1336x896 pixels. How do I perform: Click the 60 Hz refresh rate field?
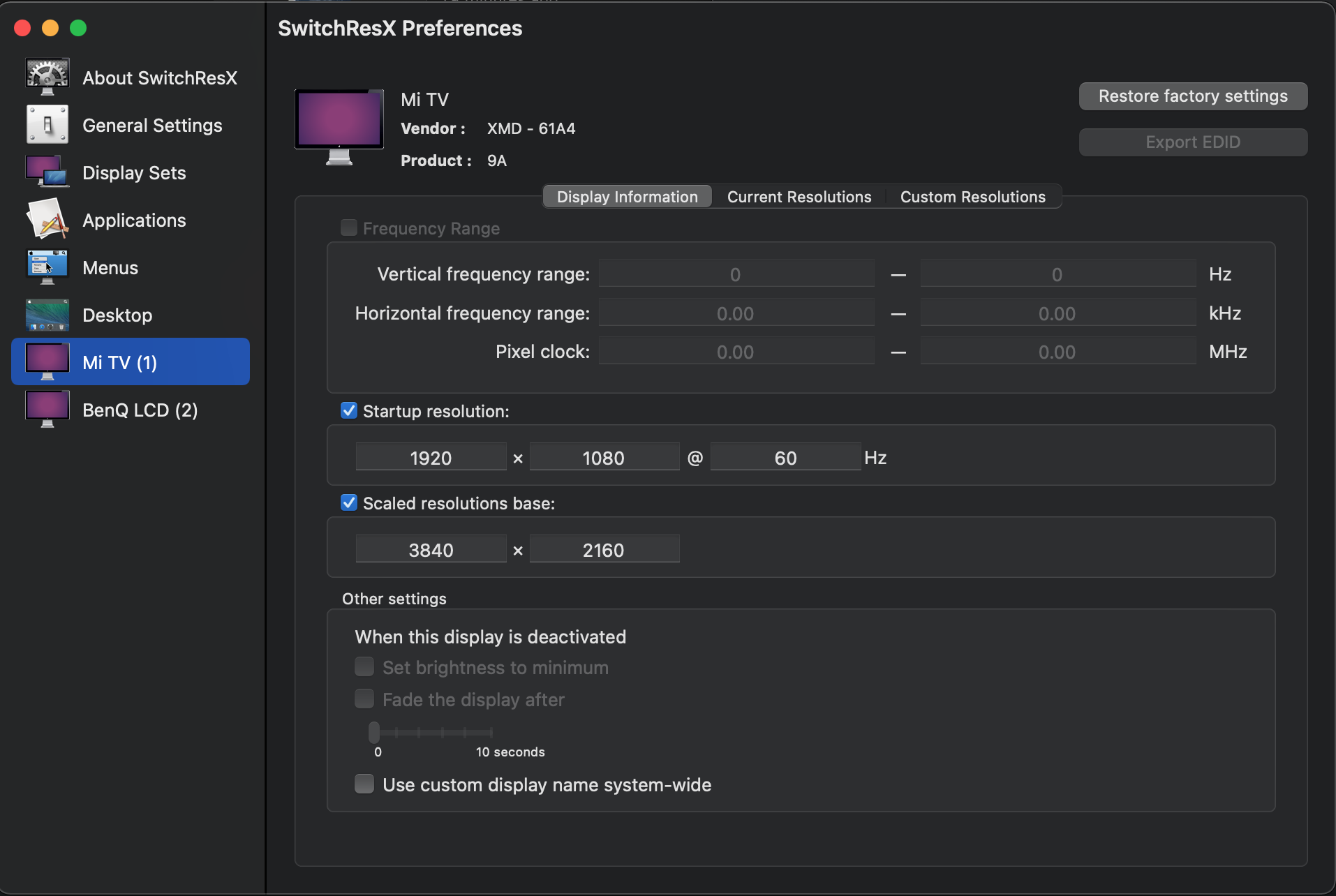point(785,458)
